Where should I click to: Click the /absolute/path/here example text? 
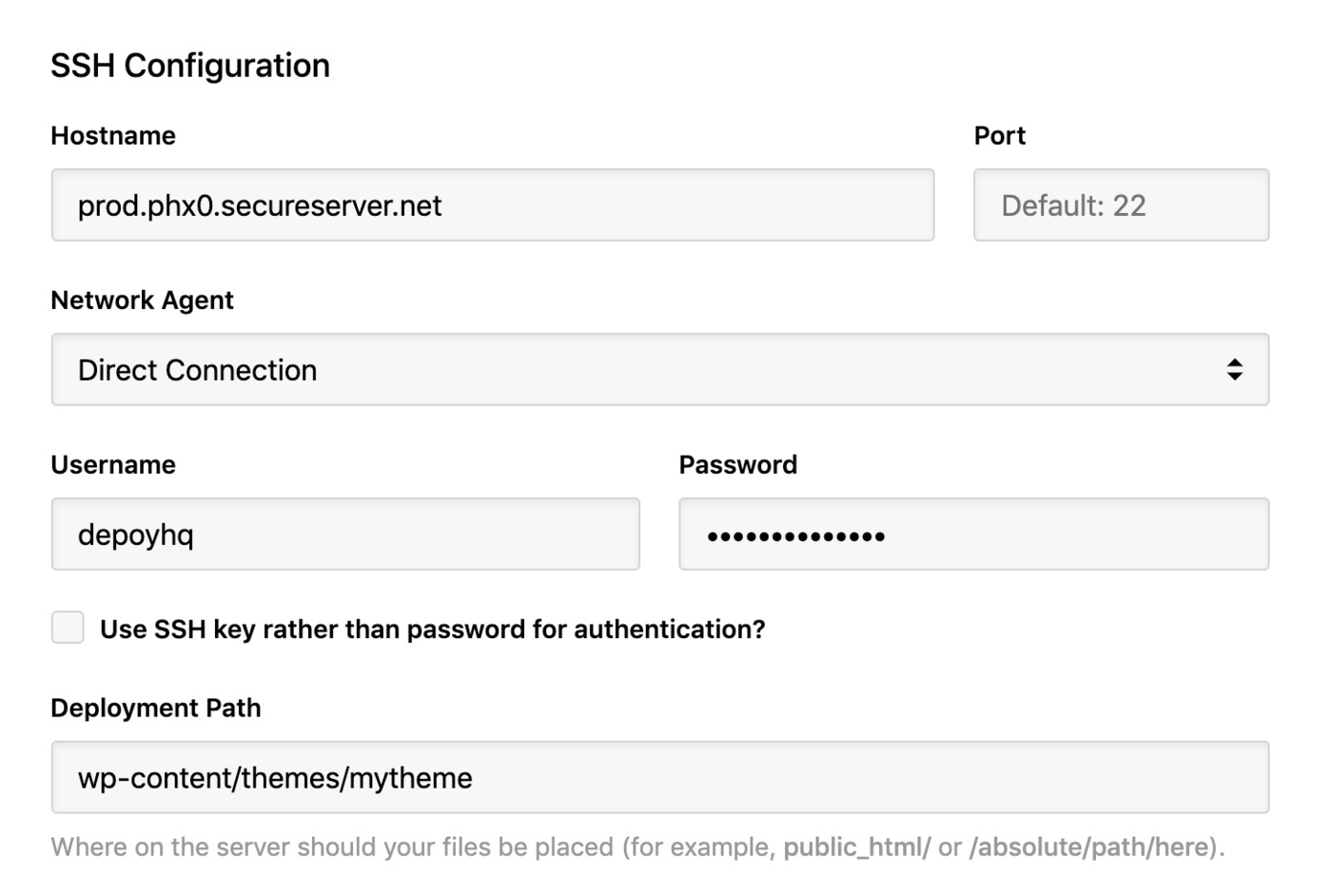pos(1088,847)
